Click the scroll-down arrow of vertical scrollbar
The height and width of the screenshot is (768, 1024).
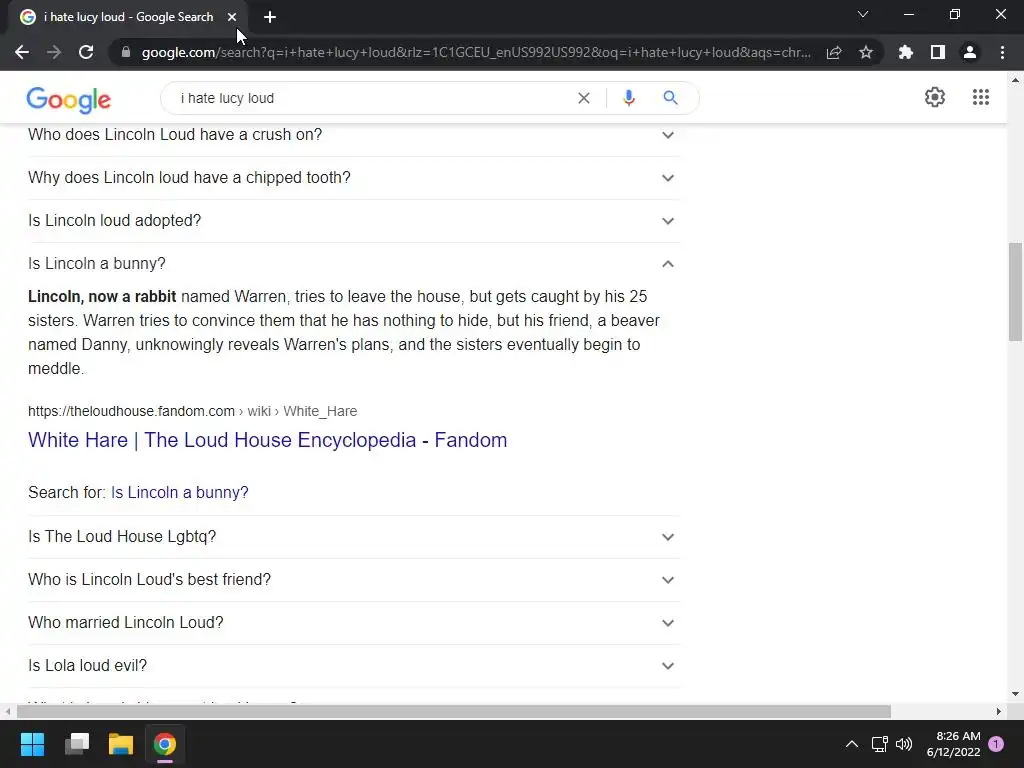coord(1015,694)
